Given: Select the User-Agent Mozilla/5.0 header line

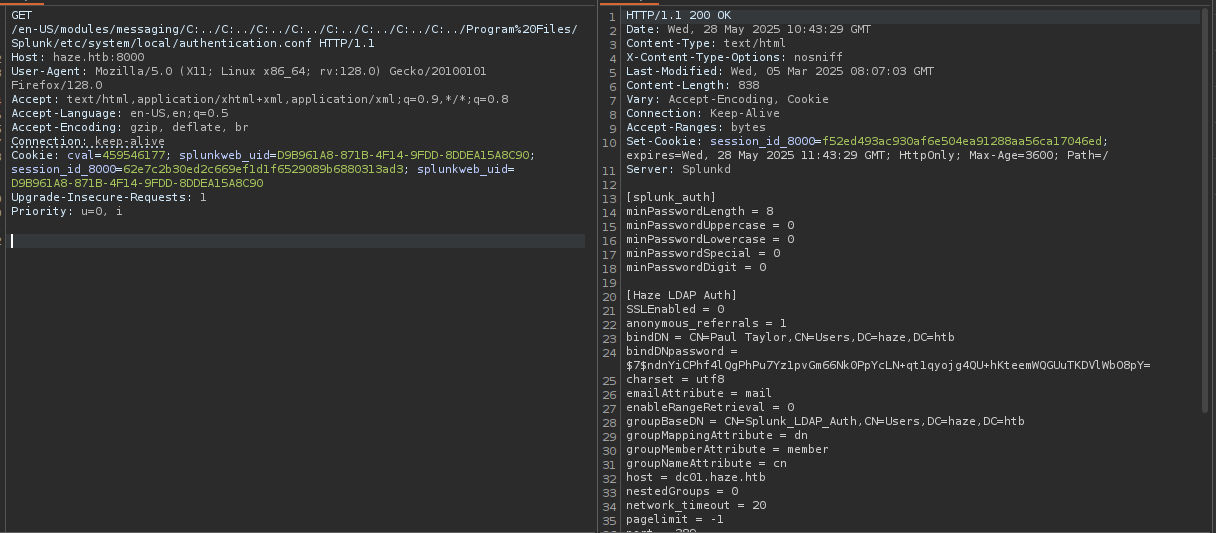Looking at the screenshot, I should (x=249, y=72).
